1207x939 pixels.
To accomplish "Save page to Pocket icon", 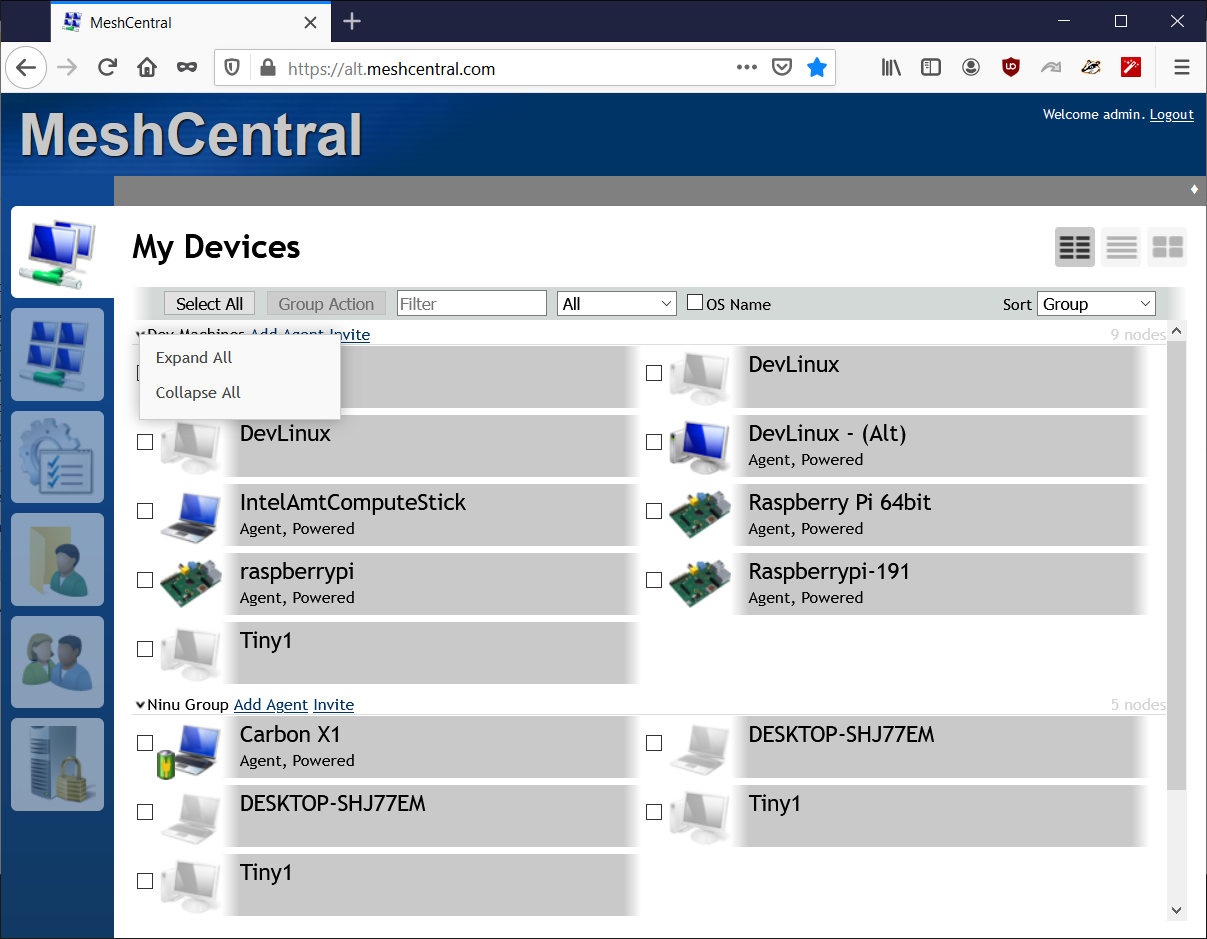I will point(782,68).
